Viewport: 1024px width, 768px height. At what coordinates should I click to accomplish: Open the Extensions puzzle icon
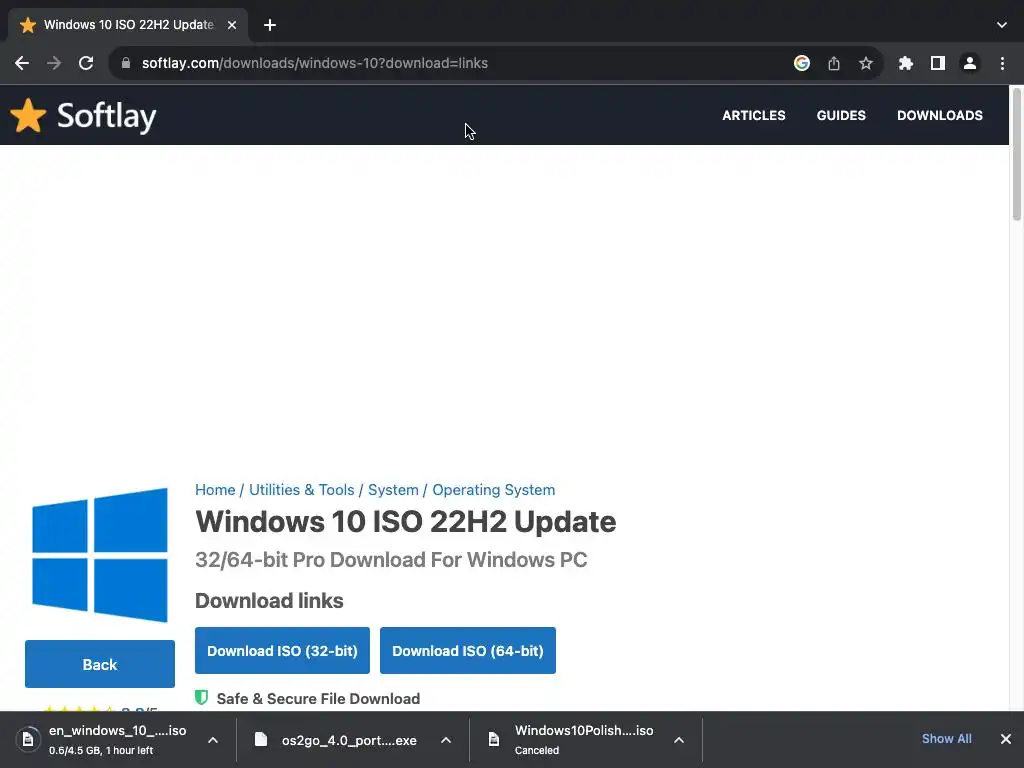tap(906, 63)
